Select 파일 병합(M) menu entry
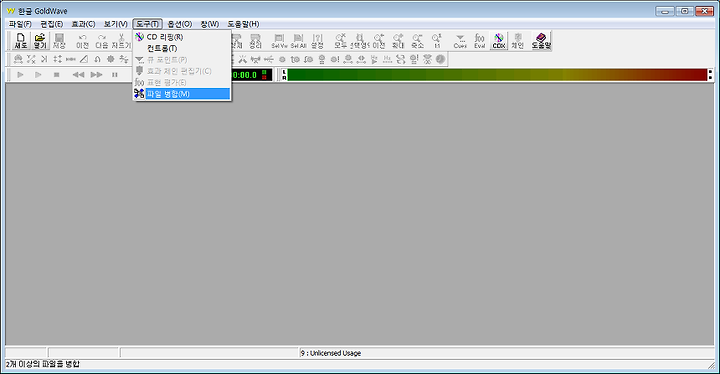The width and height of the screenshot is (720, 374). pos(182,94)
